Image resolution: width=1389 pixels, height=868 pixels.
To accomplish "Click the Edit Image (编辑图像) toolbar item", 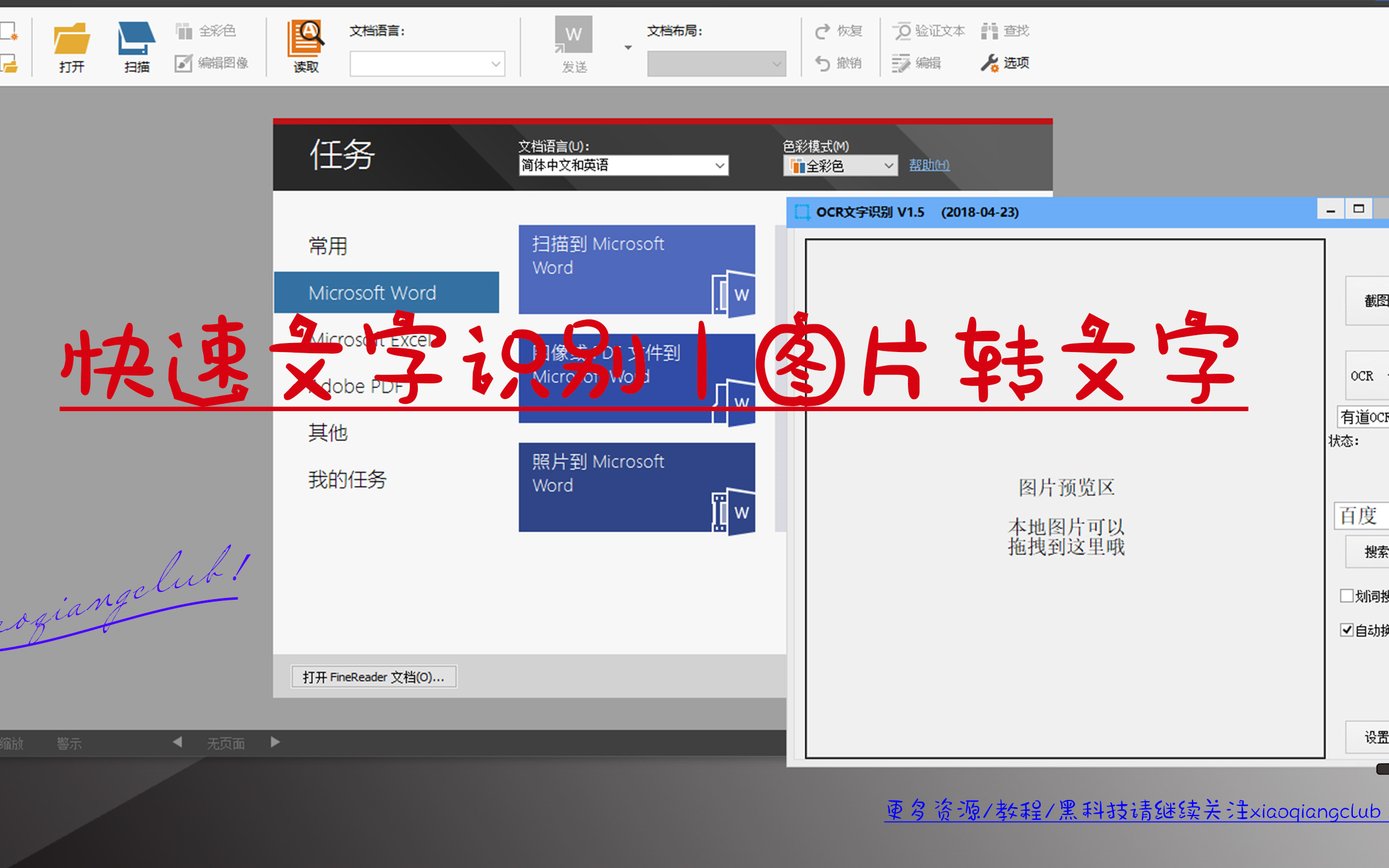I will click(x=212, y=63).
